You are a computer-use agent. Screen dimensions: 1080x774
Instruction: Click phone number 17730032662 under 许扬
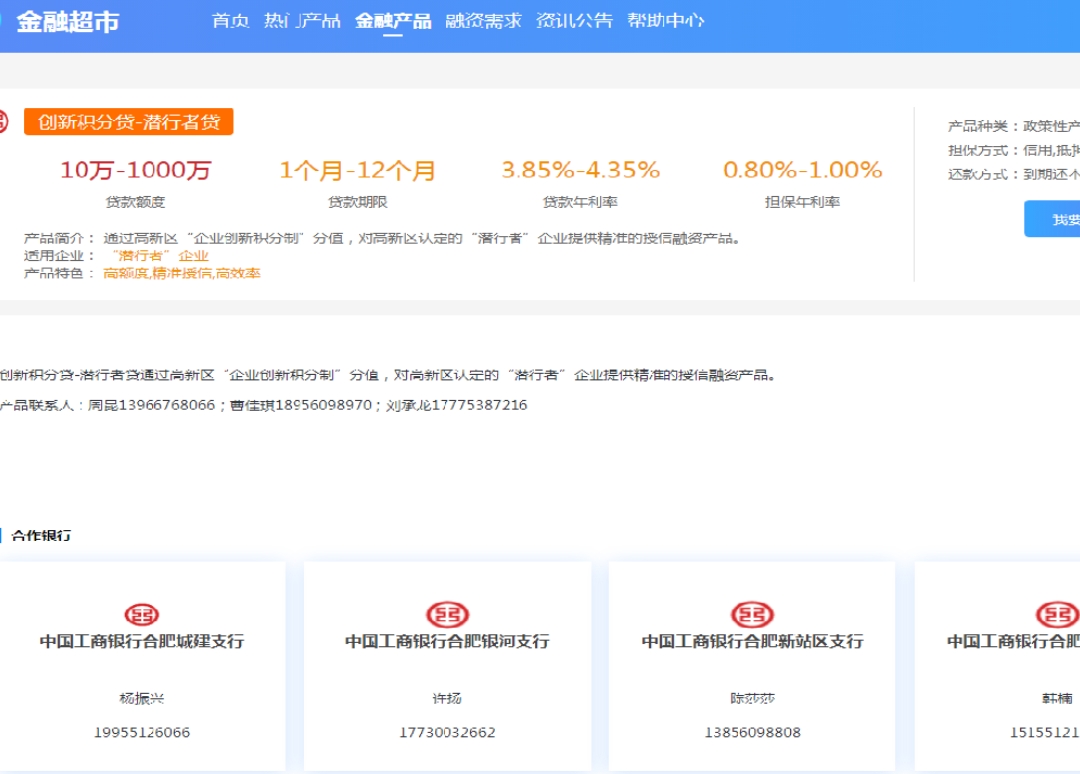[447, 732]
